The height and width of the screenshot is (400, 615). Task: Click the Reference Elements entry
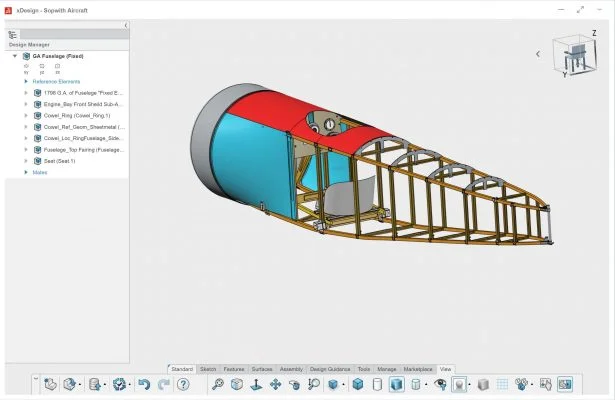pos(56,81)
